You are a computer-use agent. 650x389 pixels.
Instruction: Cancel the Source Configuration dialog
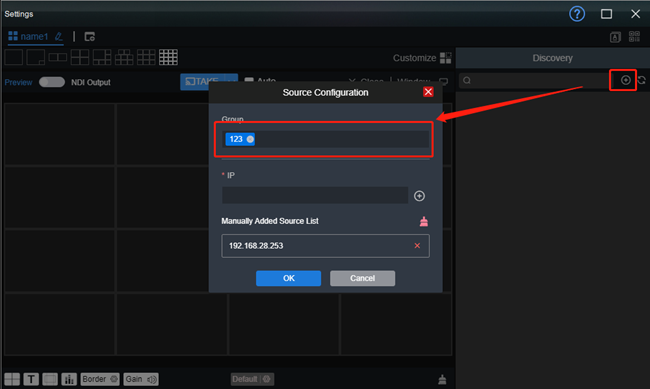click(362, 278)
